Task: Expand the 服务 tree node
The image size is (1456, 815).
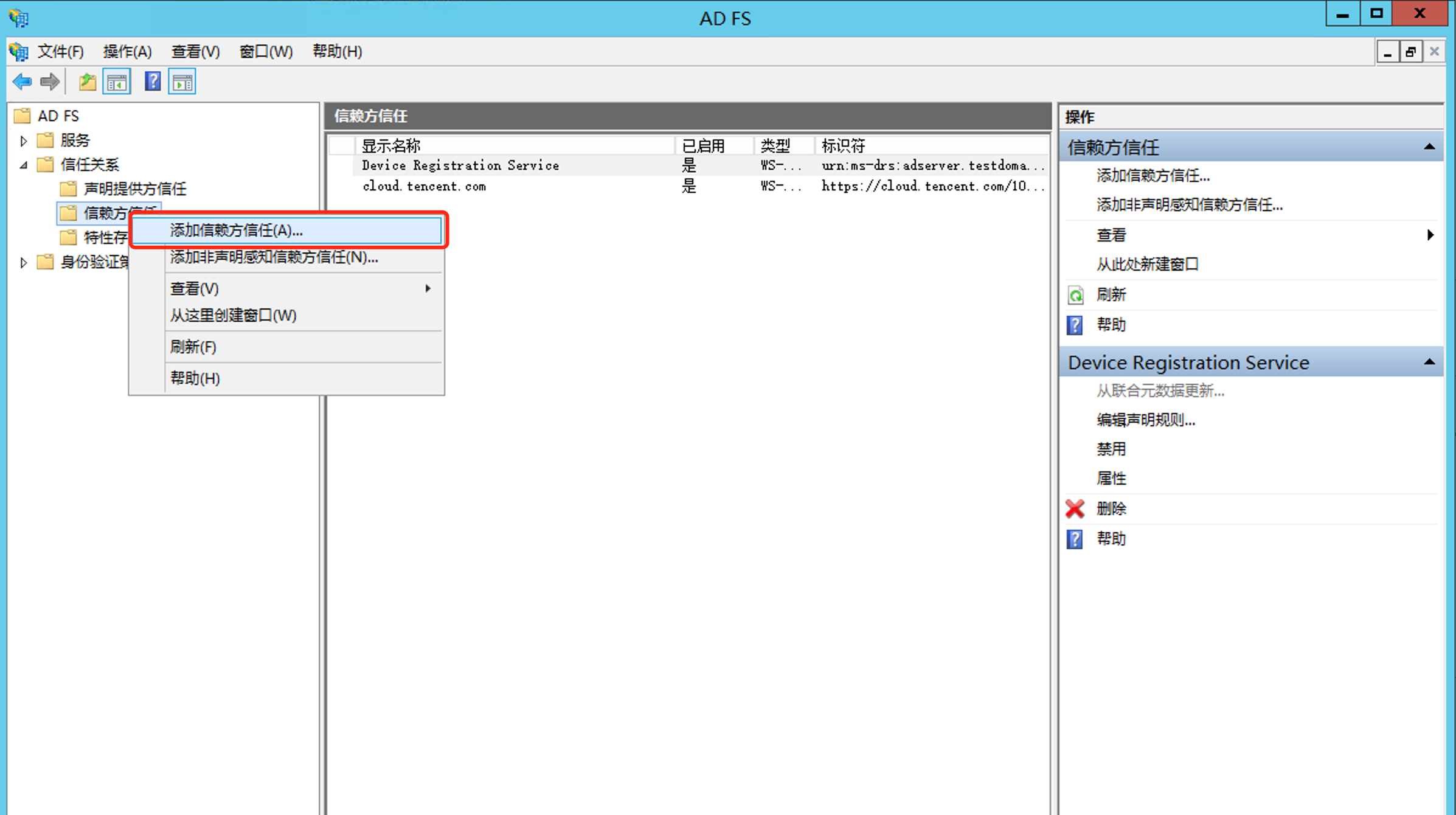Action: pos(23,140)
